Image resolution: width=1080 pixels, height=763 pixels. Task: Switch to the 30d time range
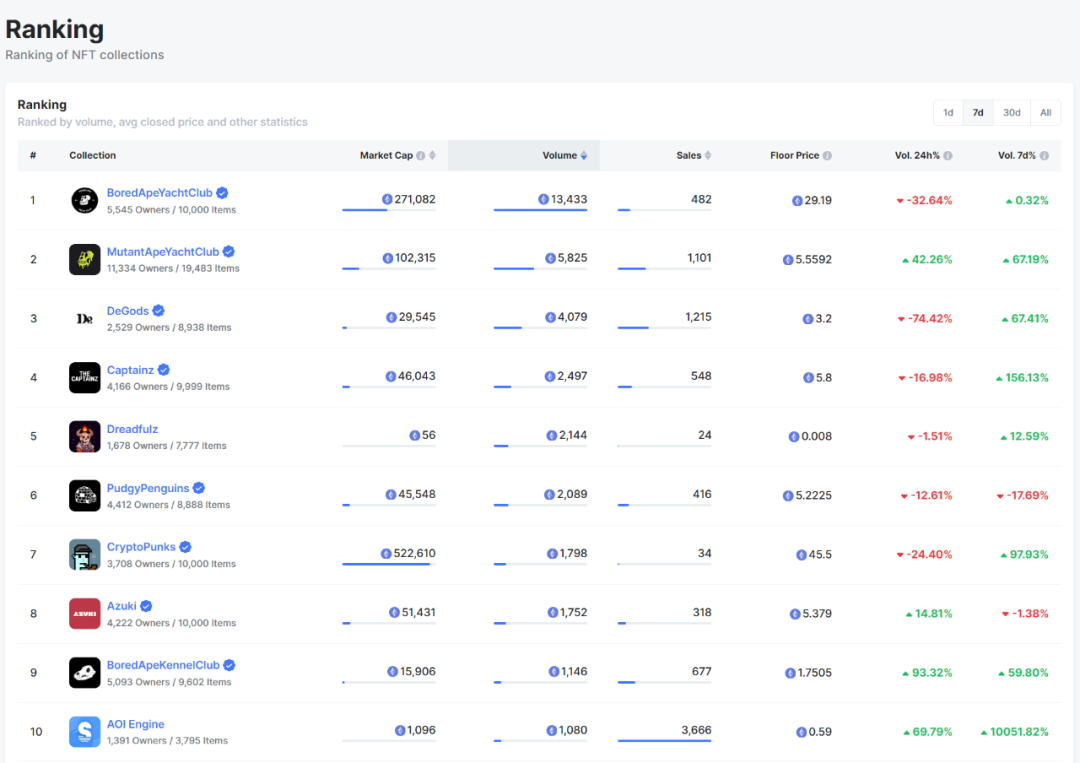(x=1012, y=113)
